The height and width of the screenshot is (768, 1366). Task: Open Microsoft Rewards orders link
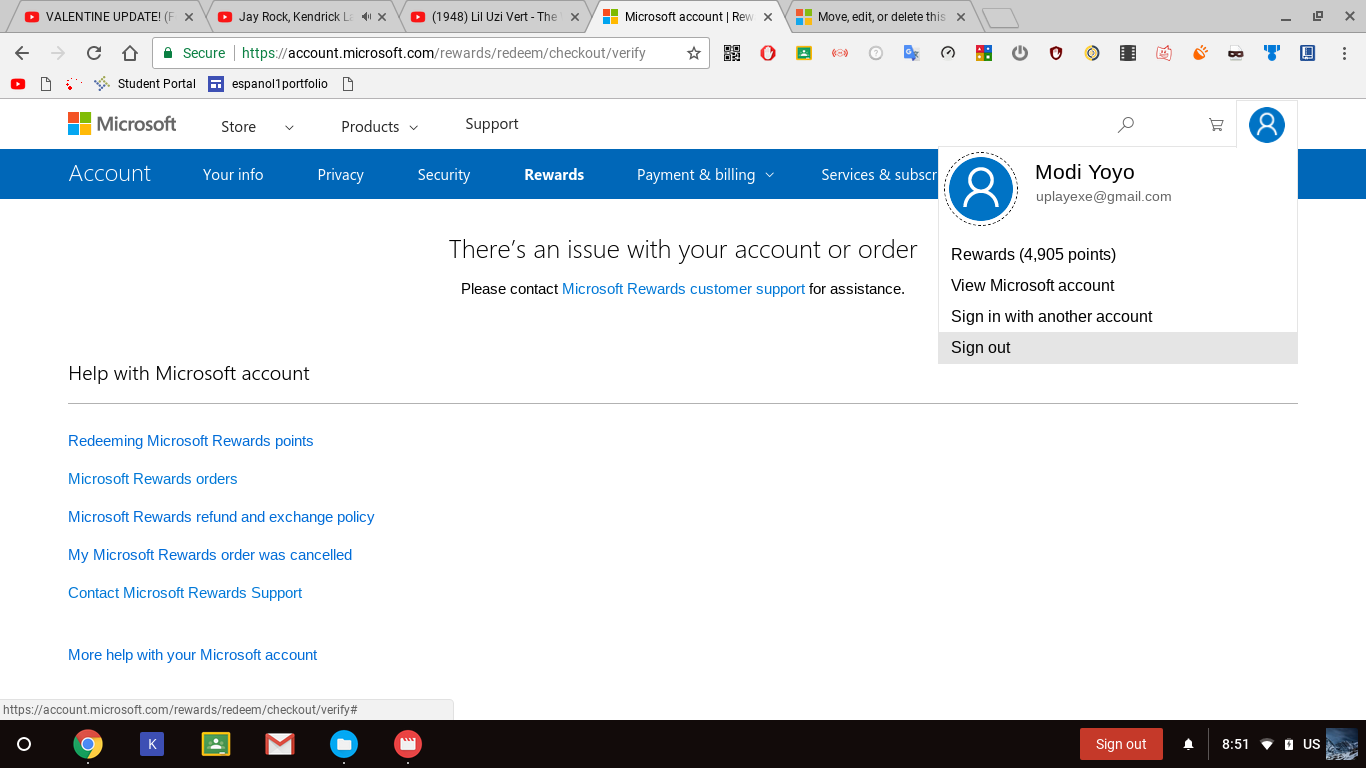click(153, 479)
